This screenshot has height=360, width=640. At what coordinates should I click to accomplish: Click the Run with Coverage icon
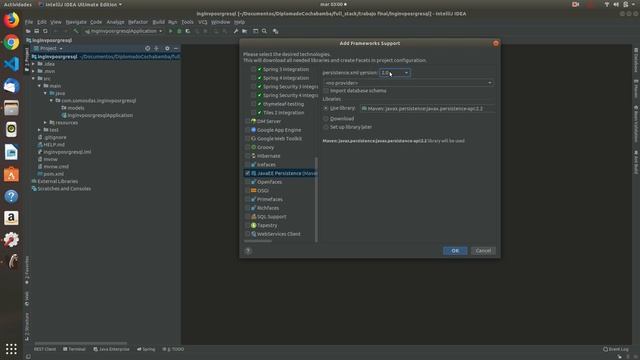pyautogui.click(x=188, y=31)
